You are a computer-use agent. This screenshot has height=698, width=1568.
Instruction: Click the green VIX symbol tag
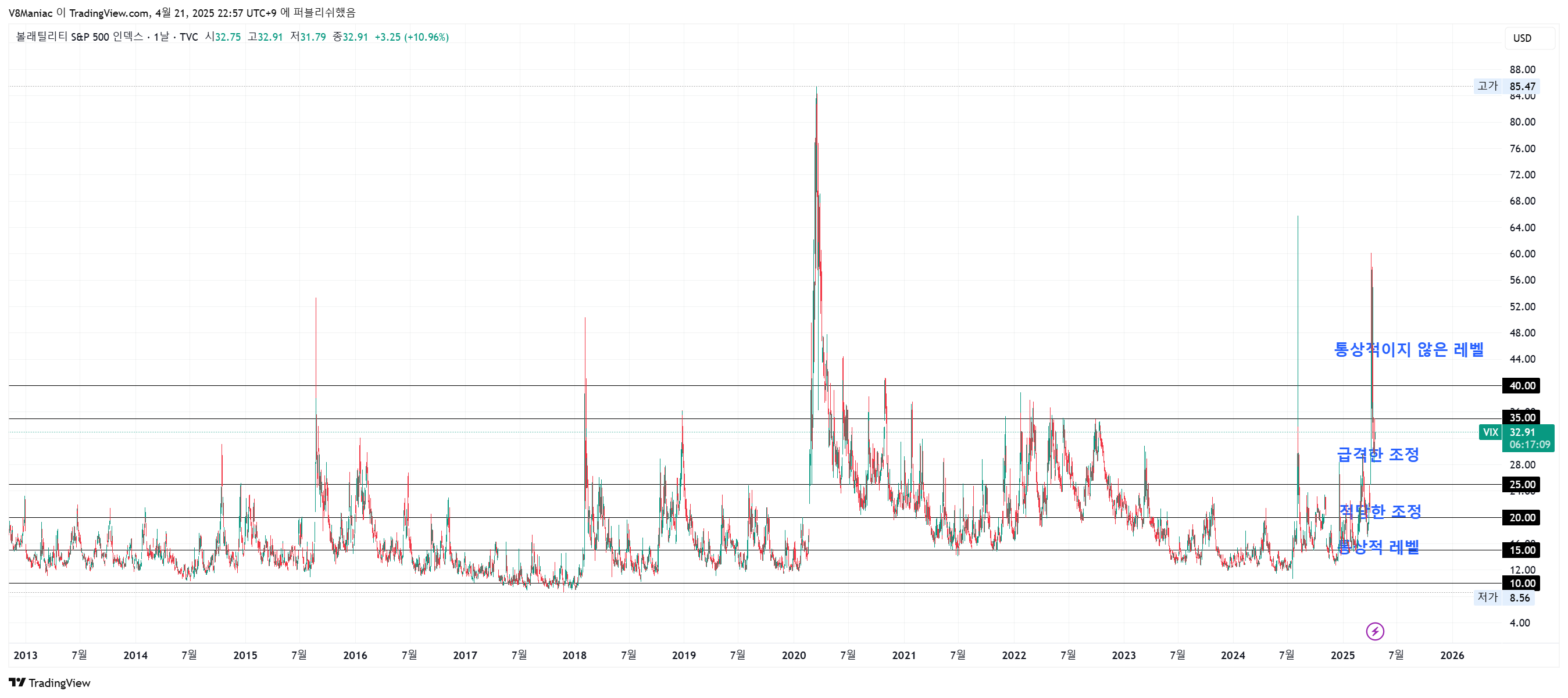pos(1490,432)
